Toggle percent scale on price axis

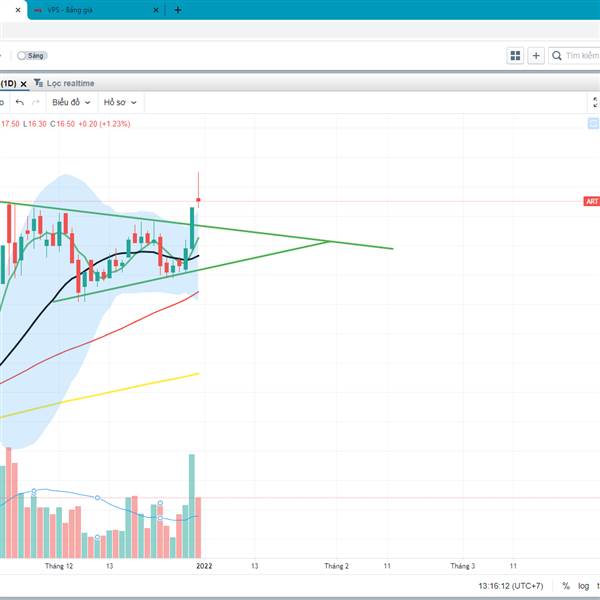coord(566,585)
